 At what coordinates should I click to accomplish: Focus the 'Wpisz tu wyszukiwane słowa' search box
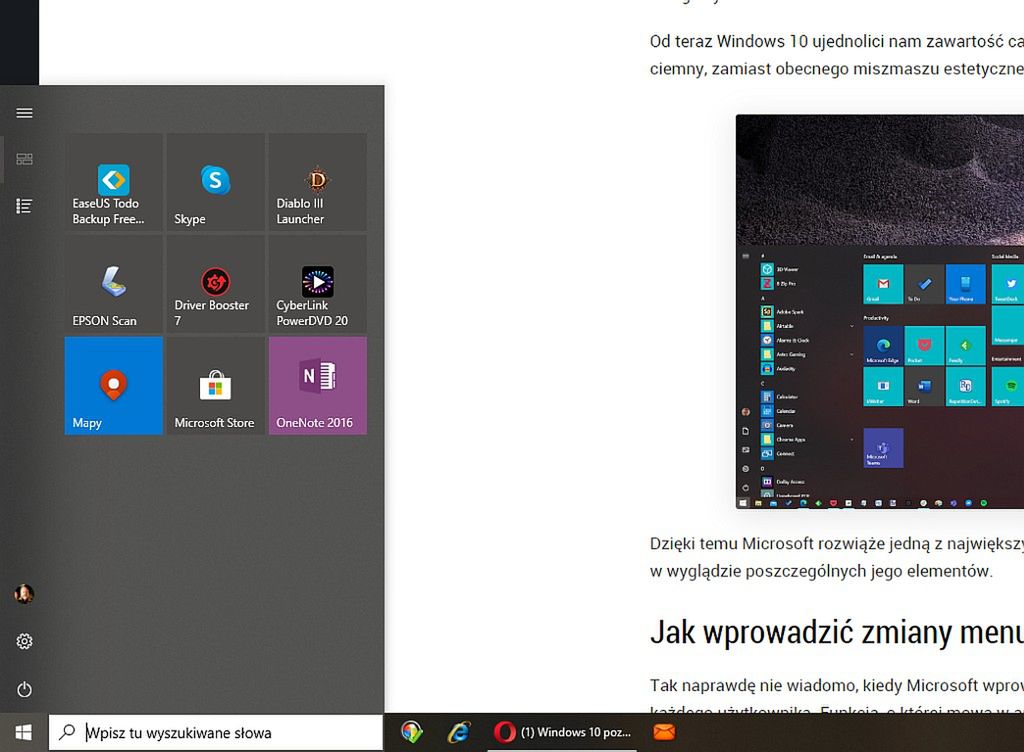[x=216, y=732]
